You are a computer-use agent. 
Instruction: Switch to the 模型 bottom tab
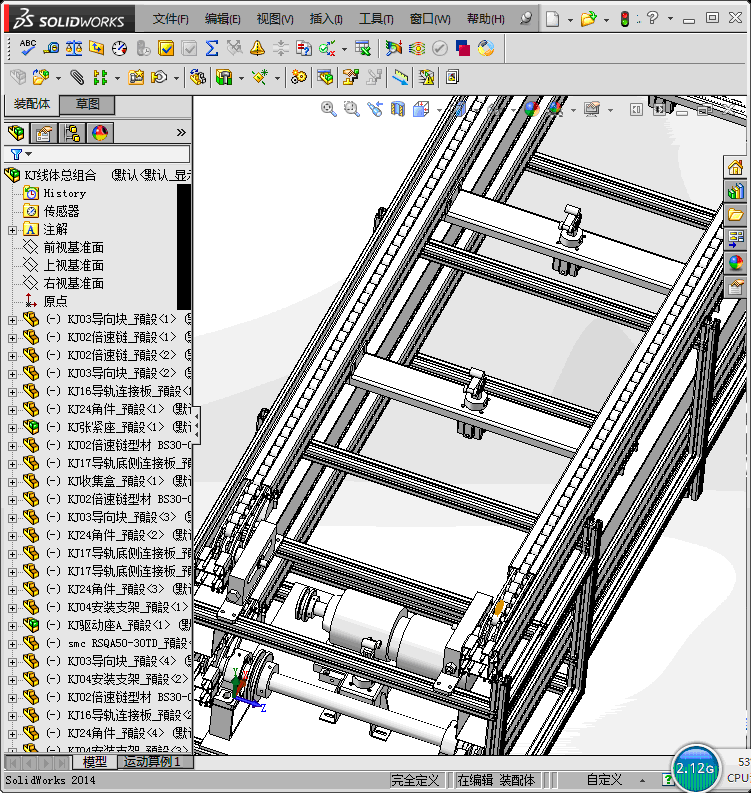(95, 762)
